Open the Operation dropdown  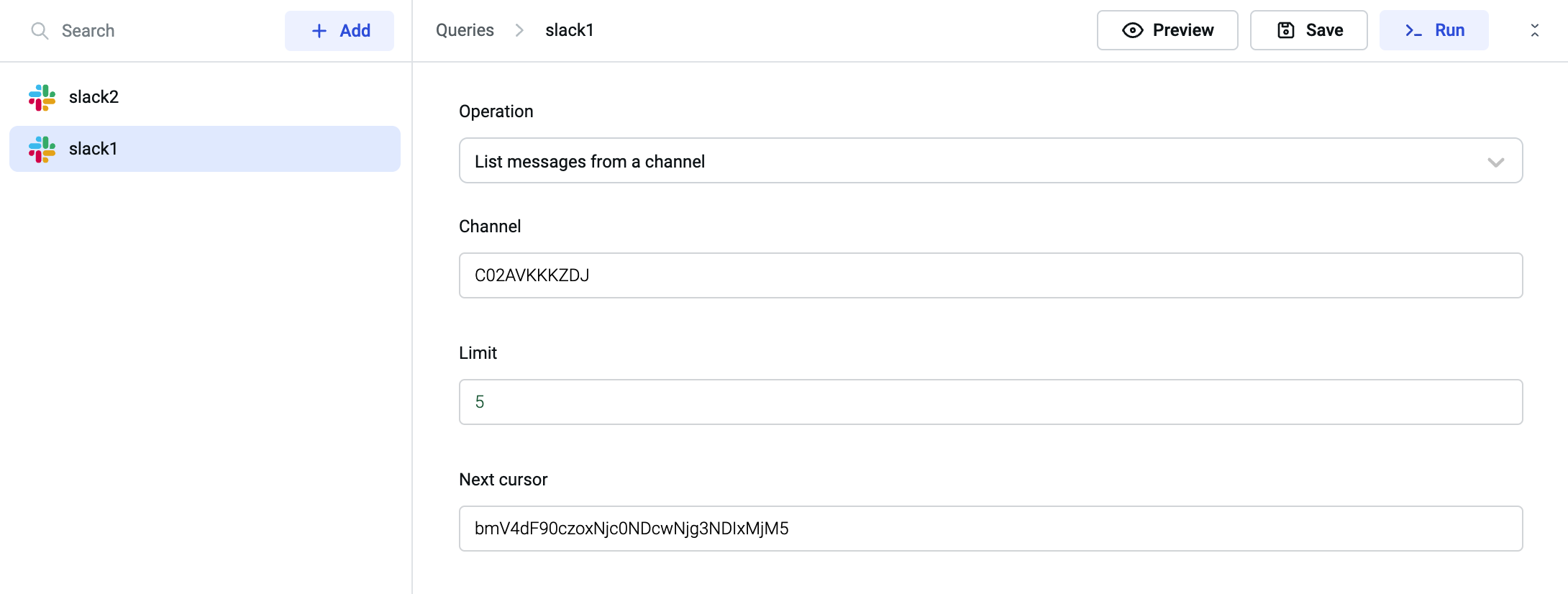tap(990, 161)
